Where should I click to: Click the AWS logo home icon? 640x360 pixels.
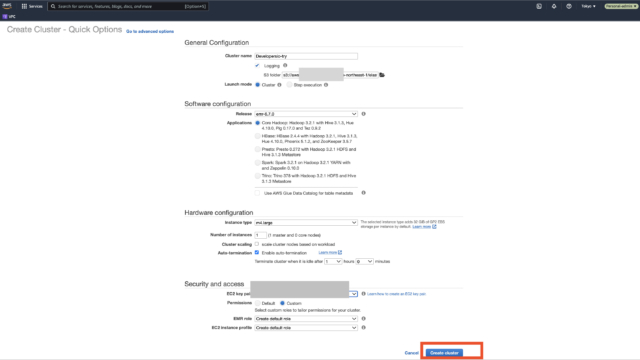(7, 6)
